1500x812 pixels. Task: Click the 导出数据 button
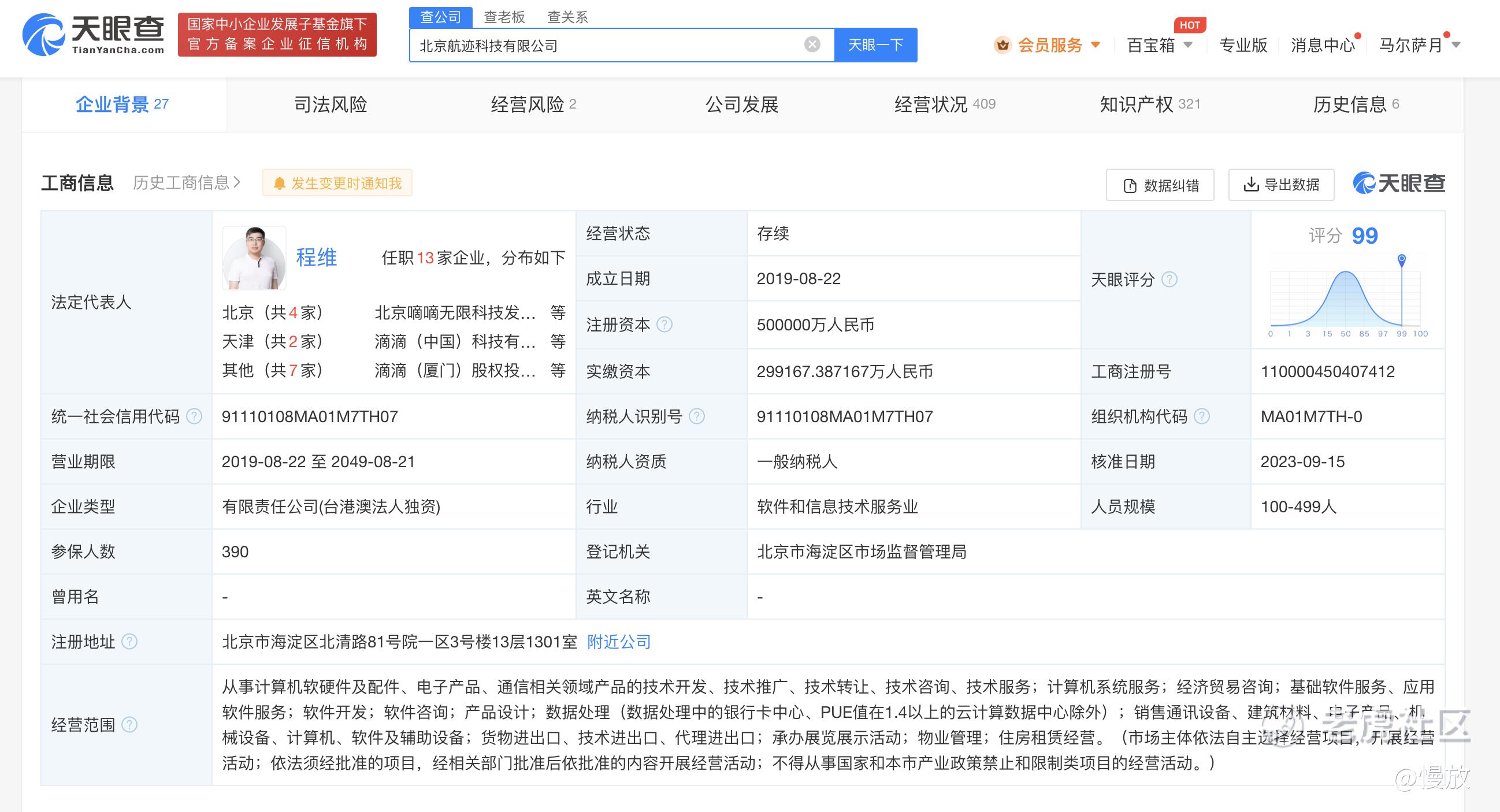click(x=1281, y=185)
